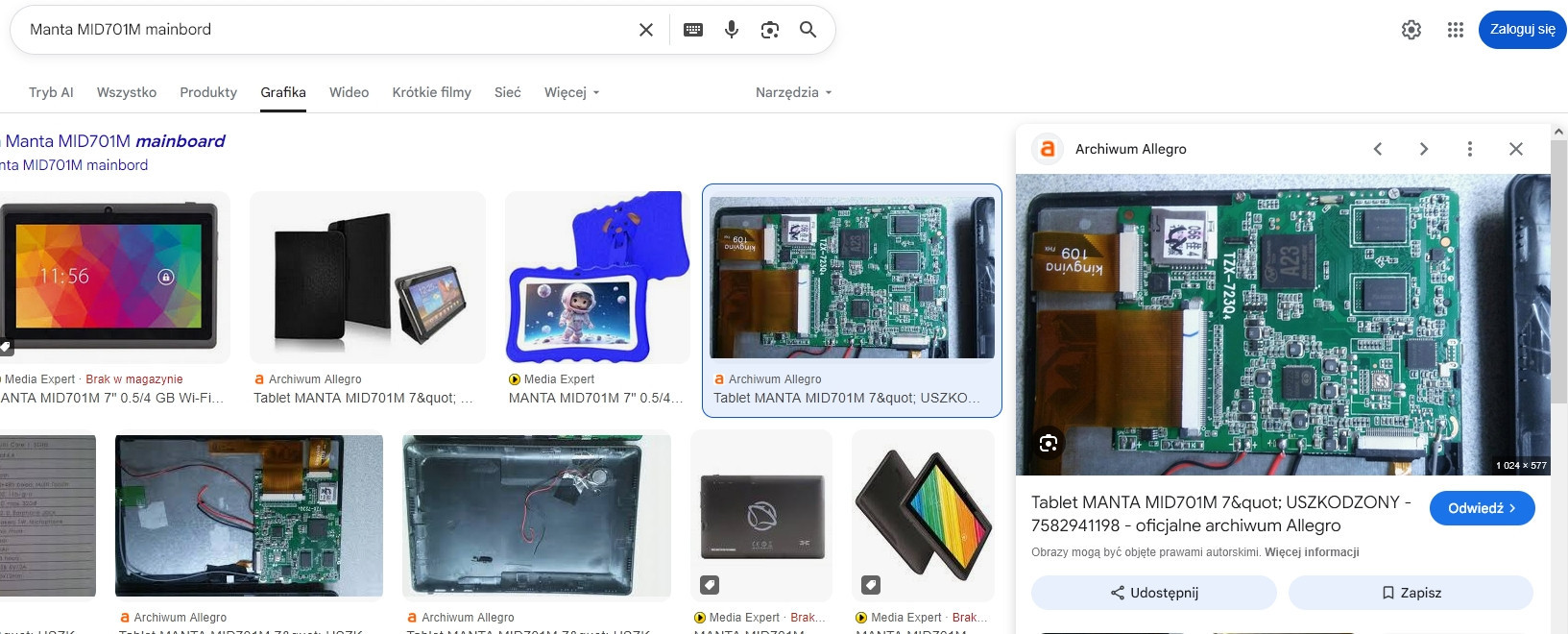Open the Google apps grid
Viewport: 1568px width, 634px height.
1456,30
